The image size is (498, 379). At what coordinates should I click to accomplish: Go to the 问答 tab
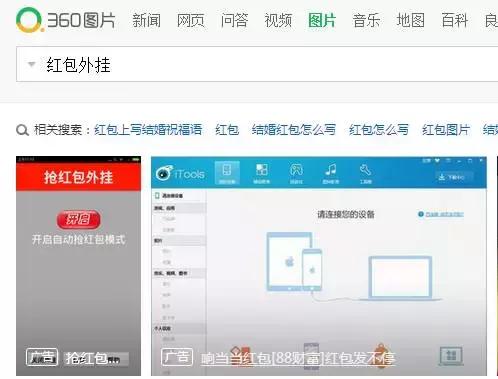234,20
